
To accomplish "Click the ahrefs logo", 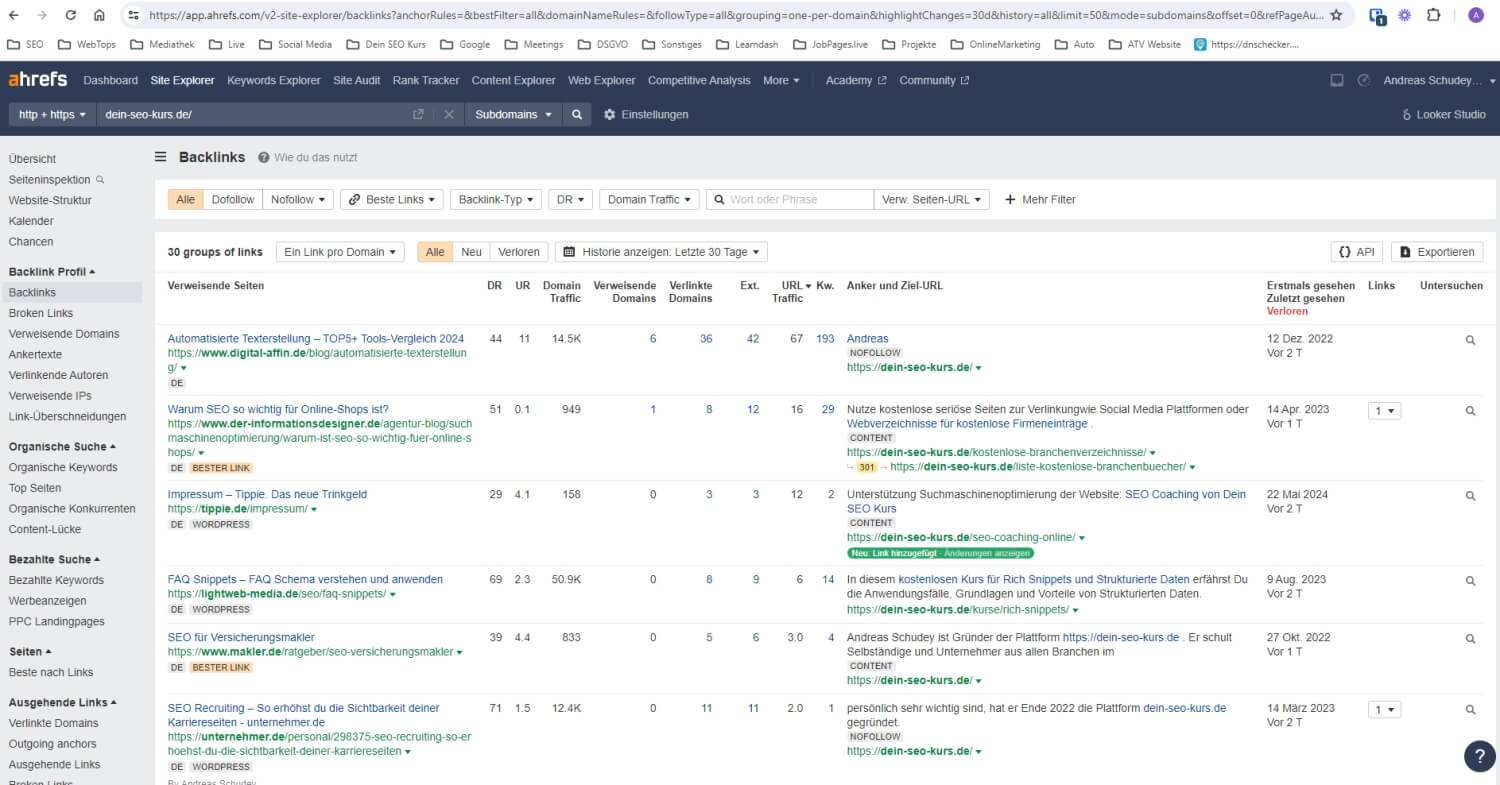I will coord(37,80).
